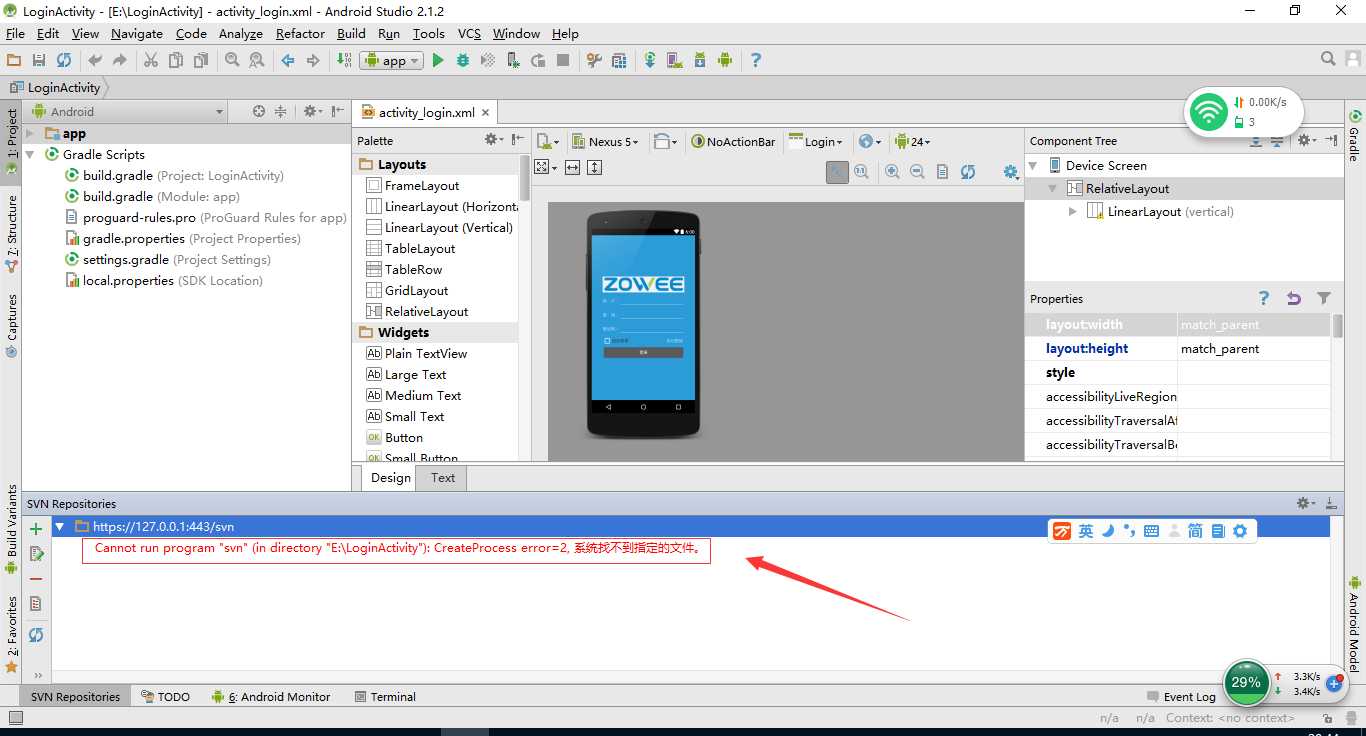Click the Project panel scroll-from-source target icon

pyautogui.click(x=259, y=111)
